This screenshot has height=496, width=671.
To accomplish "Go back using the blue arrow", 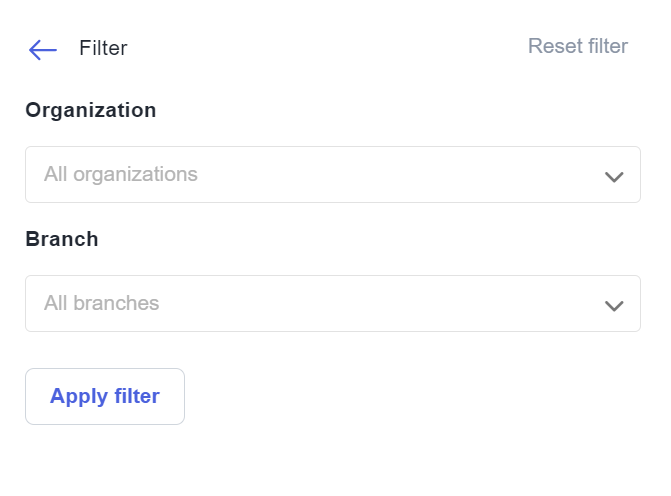I will pyautogui.click(x=43, y=49).
